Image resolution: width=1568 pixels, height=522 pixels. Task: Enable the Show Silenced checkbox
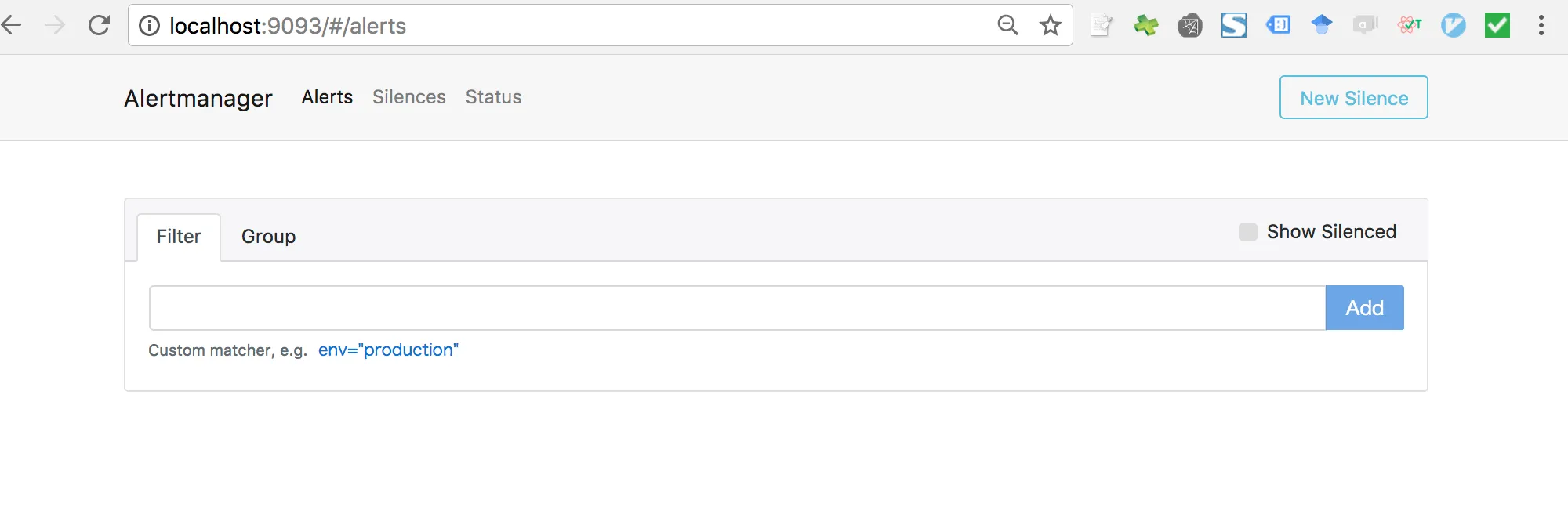click(x=1248, y=232)
